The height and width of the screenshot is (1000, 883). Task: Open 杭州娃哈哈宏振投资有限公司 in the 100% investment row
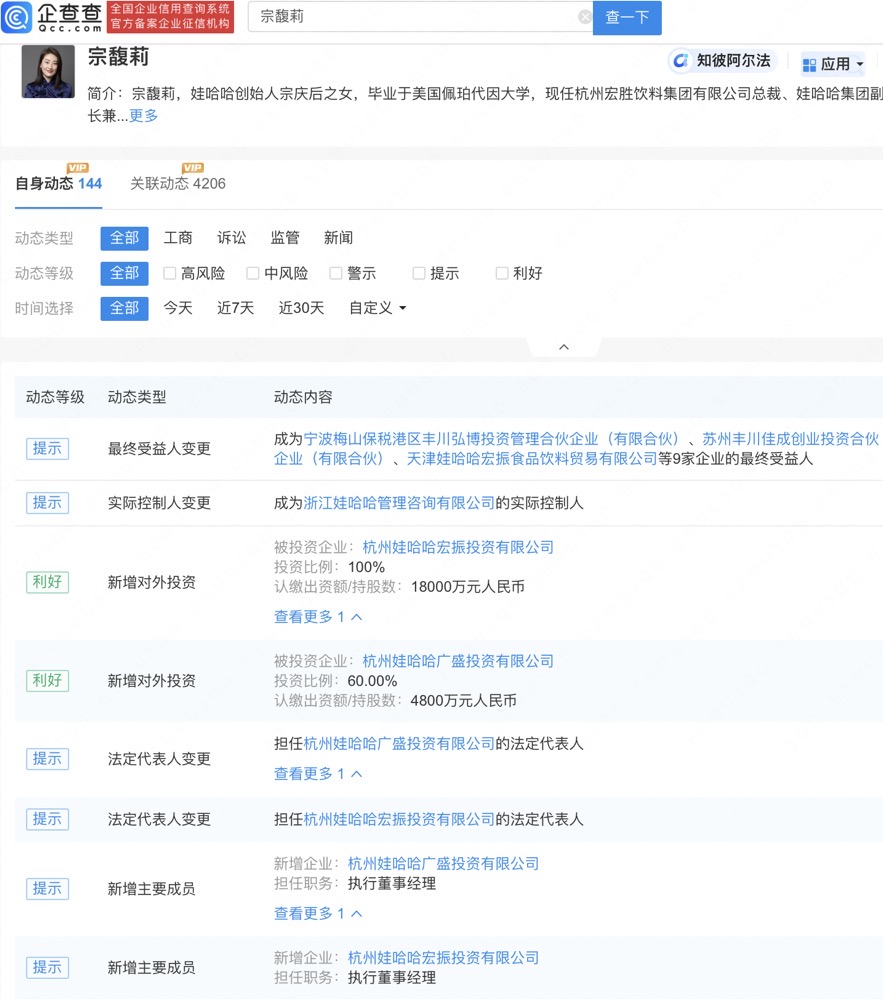pos(458,547)
